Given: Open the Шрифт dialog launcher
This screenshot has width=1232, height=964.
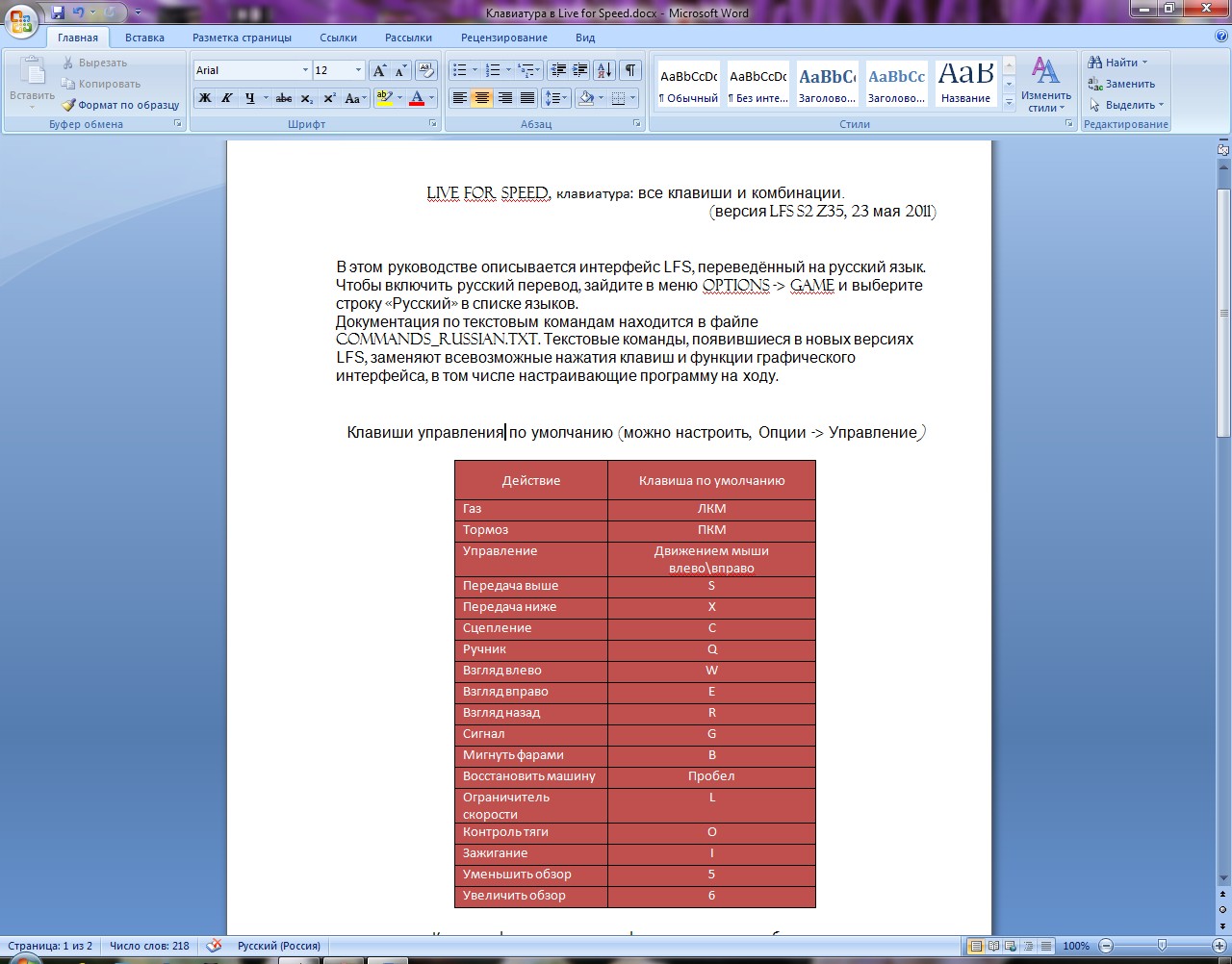Looking at the screenshot, I should pos(433,124).
